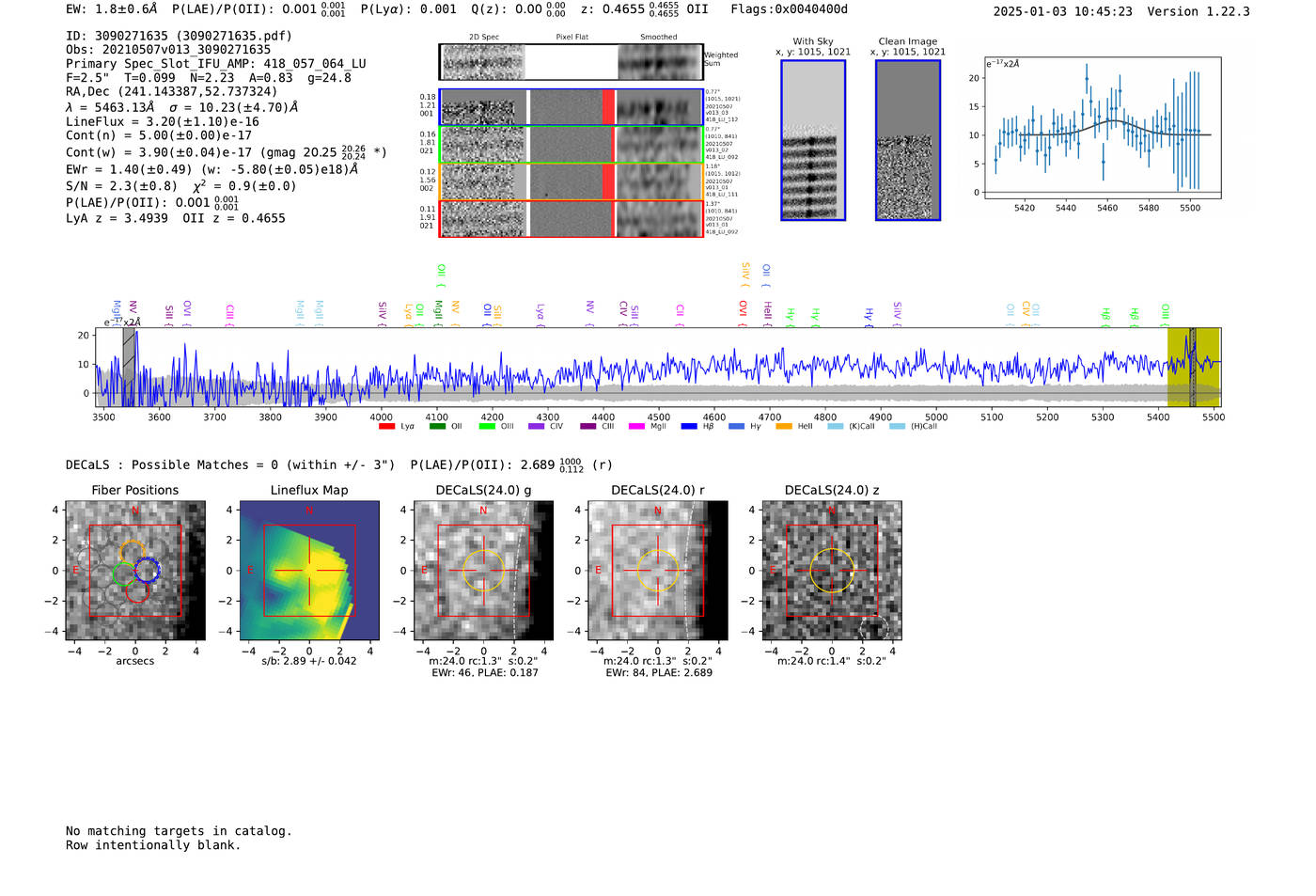This screenshot has width=1316, height=896.
Task: Click the 2D Spec column header
Action: pyautogui.click(x=484, y=37)
